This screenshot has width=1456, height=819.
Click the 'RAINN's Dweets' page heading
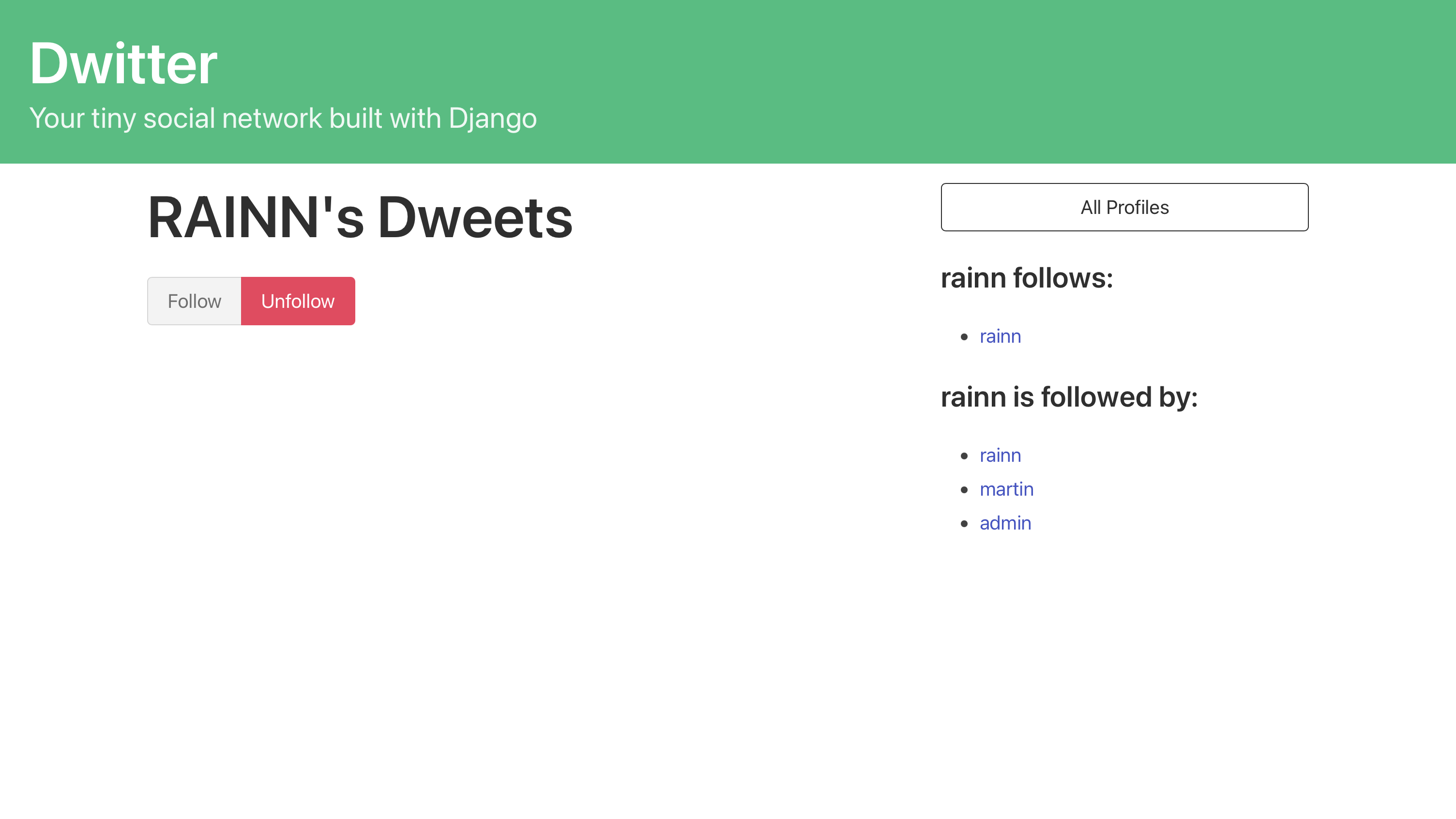tap(360, 217)
